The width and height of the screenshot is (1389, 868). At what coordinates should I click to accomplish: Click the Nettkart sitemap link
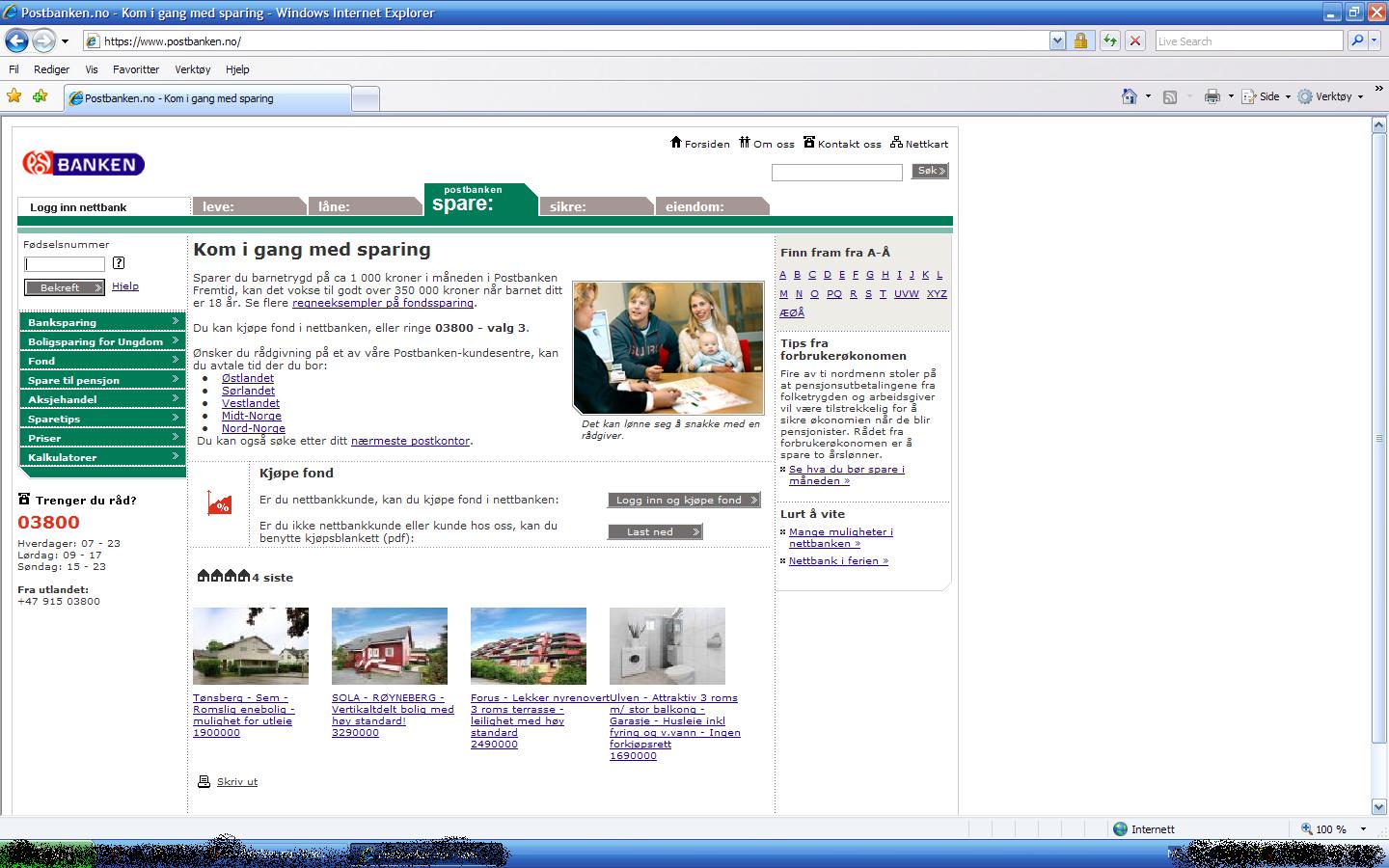coord(919,144)
